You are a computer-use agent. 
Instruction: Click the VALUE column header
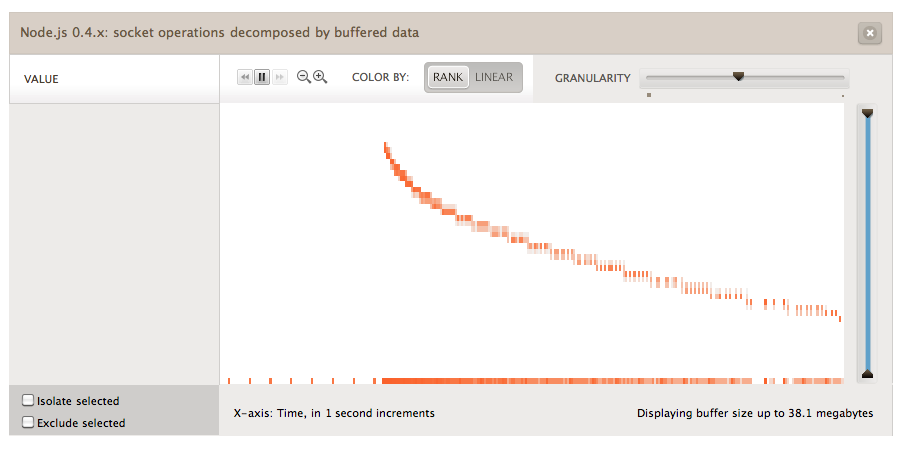coord(42,80)
